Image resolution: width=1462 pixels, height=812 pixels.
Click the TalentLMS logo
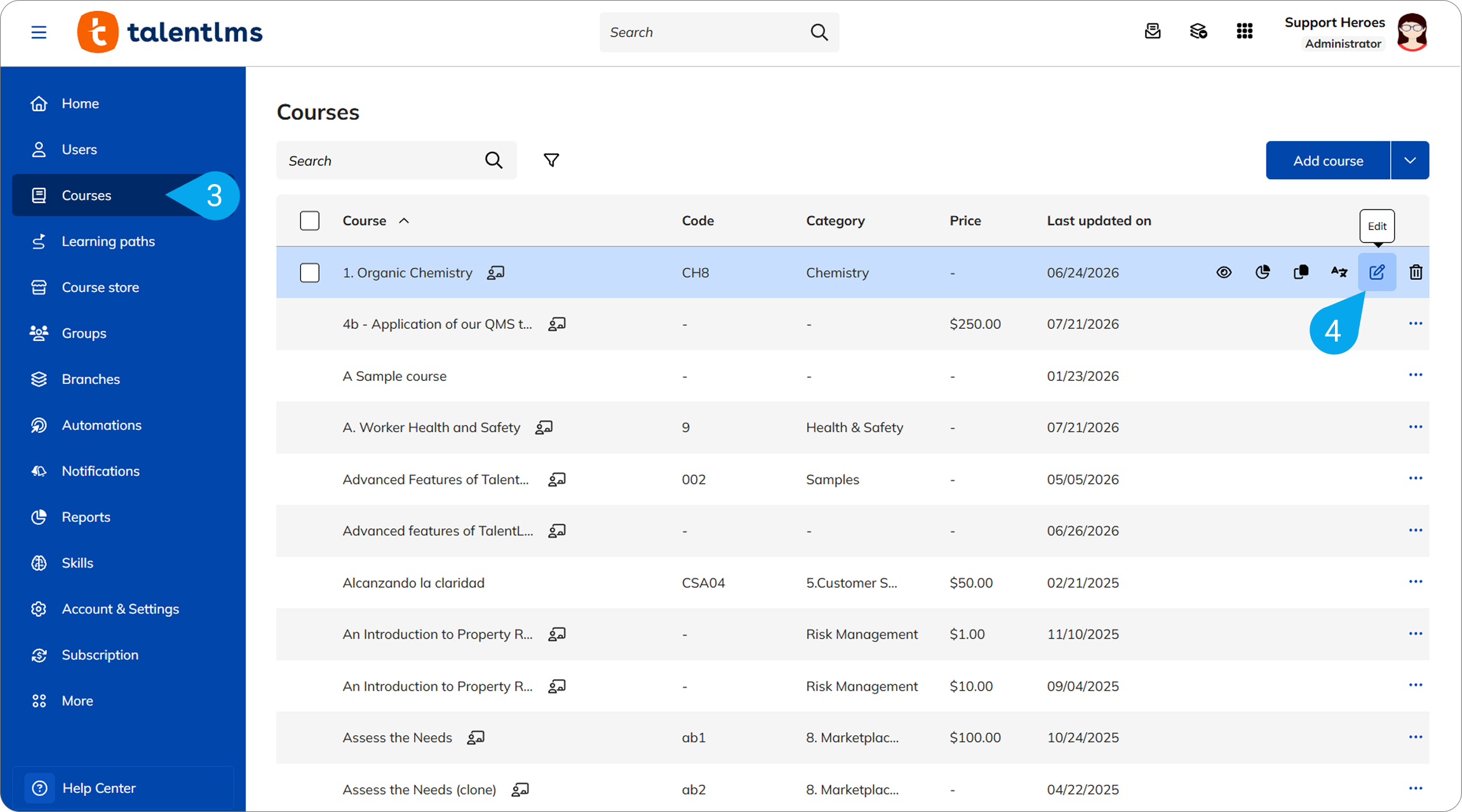point(170,32)
